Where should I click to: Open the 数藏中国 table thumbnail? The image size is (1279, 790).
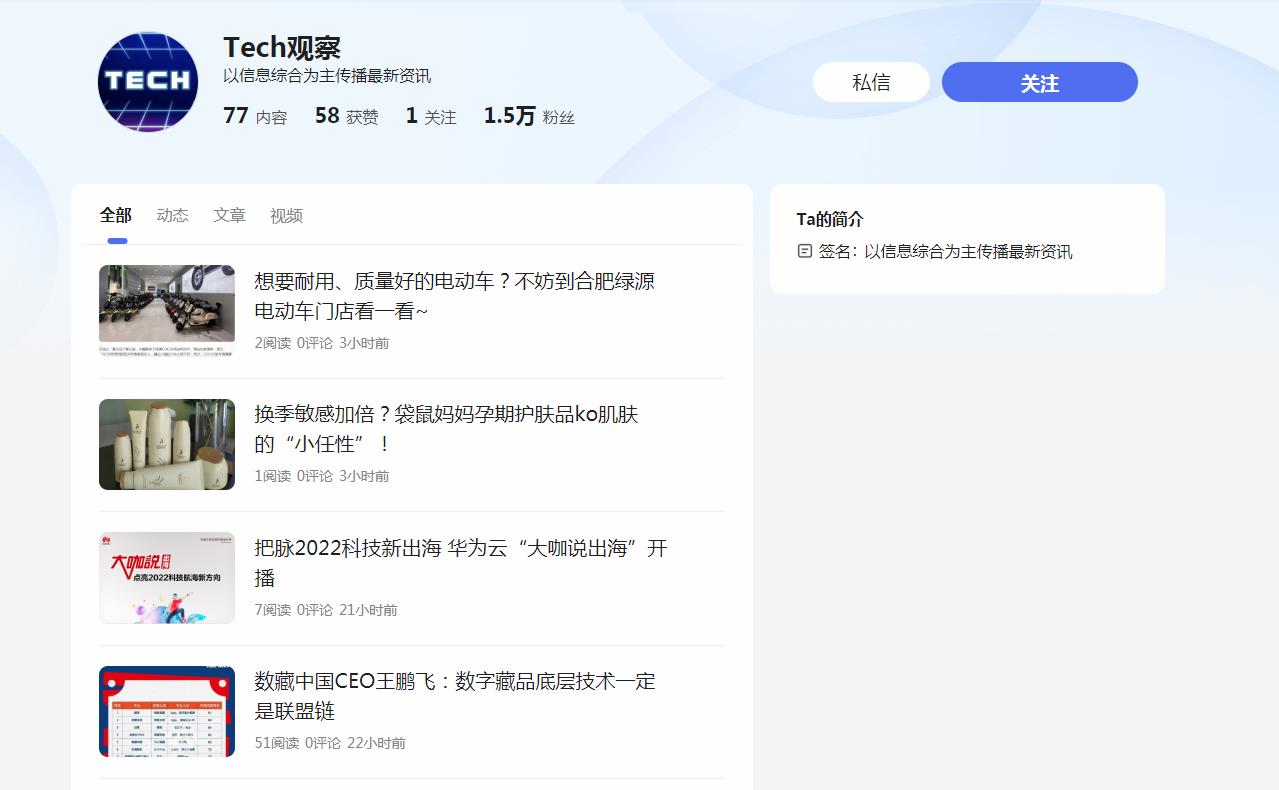pyautogui.click(x=167, y=711)
